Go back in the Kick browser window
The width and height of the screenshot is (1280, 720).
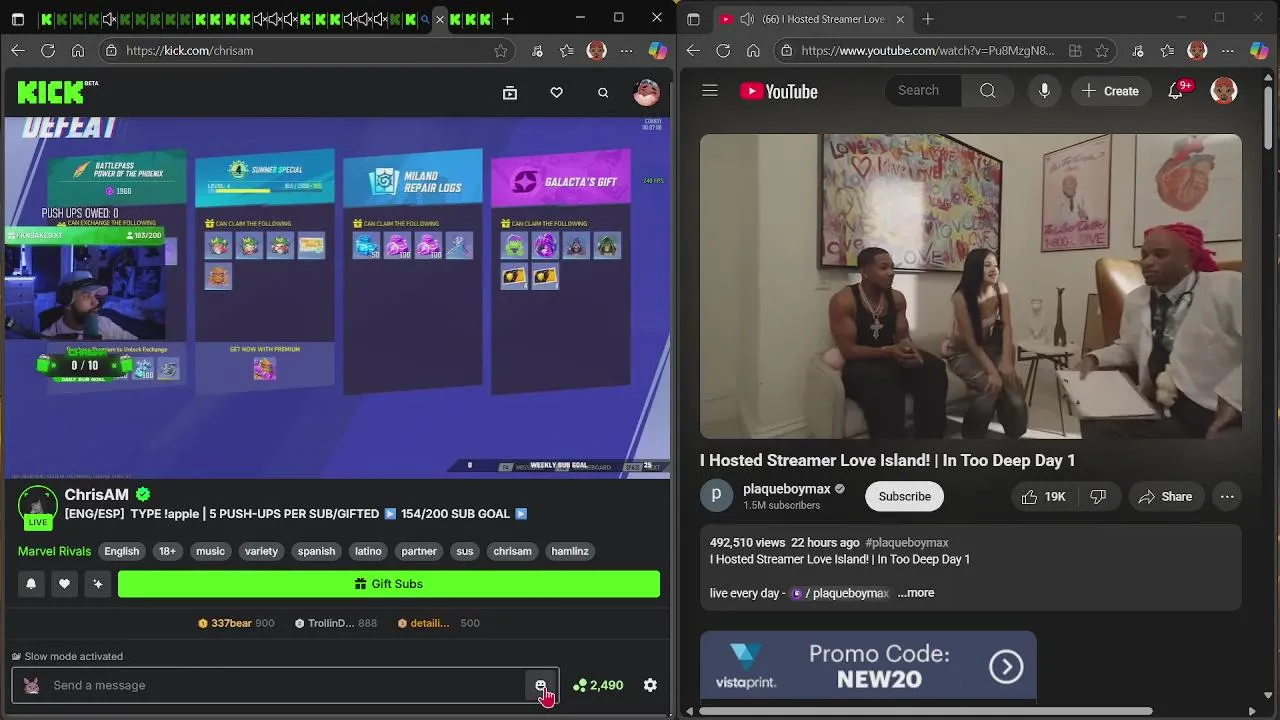click(18, 50)
